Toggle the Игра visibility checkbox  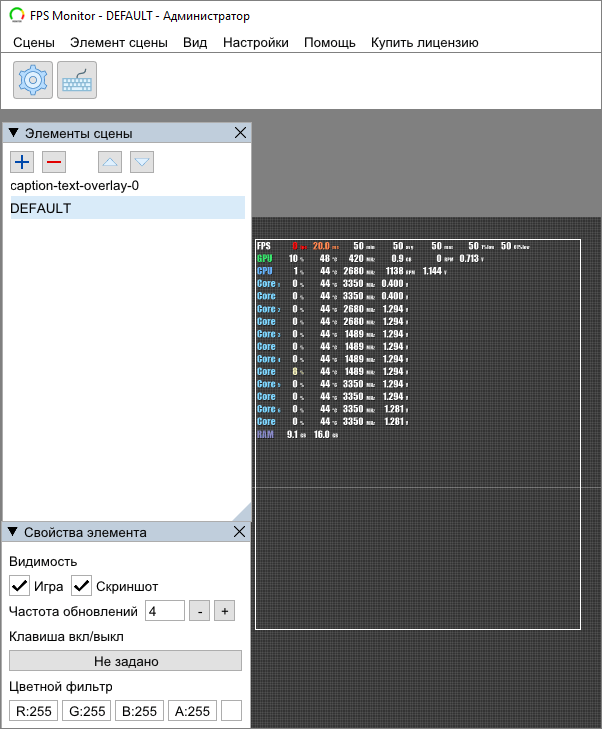20,586
